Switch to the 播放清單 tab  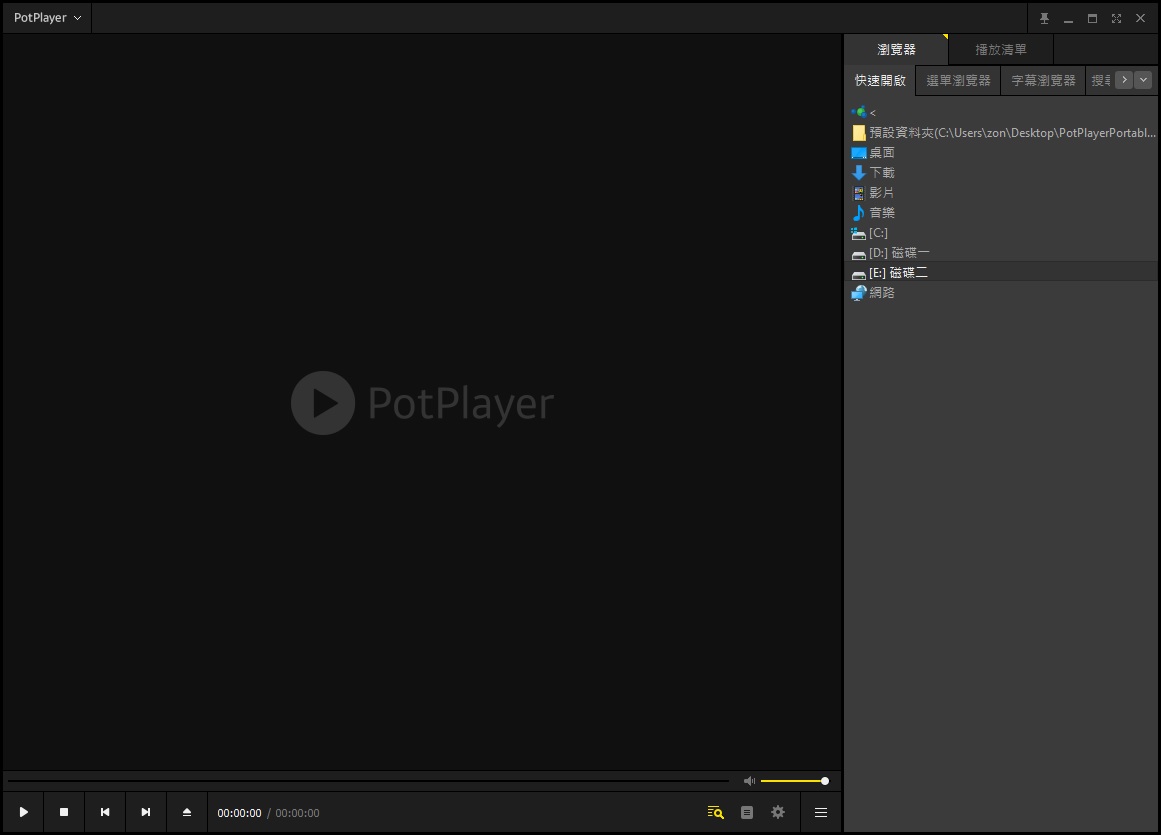pyautogui.click(x=1000, y=50)
